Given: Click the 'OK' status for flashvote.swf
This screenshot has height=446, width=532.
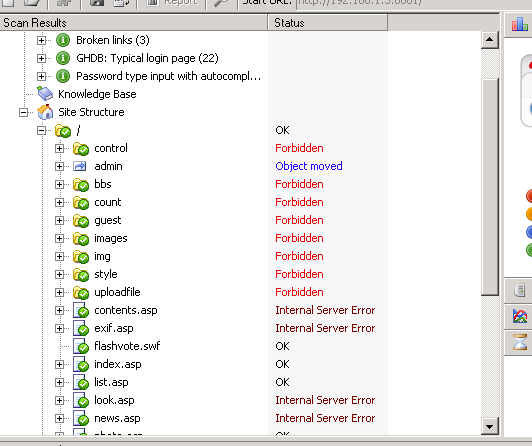Looking at the screenshot, I should point(282,346).
